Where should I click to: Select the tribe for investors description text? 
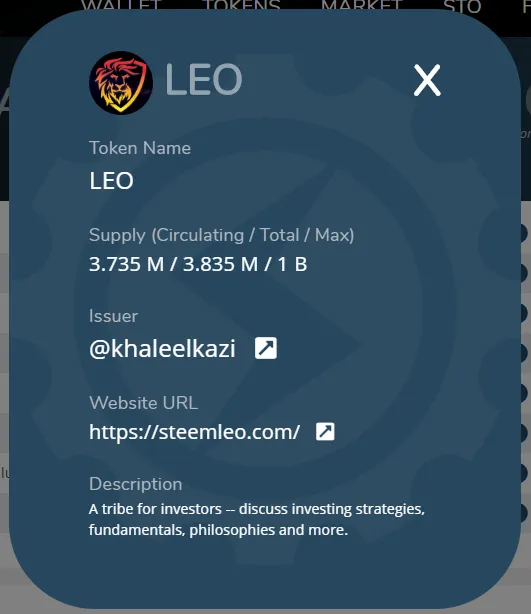coord(257,519)
